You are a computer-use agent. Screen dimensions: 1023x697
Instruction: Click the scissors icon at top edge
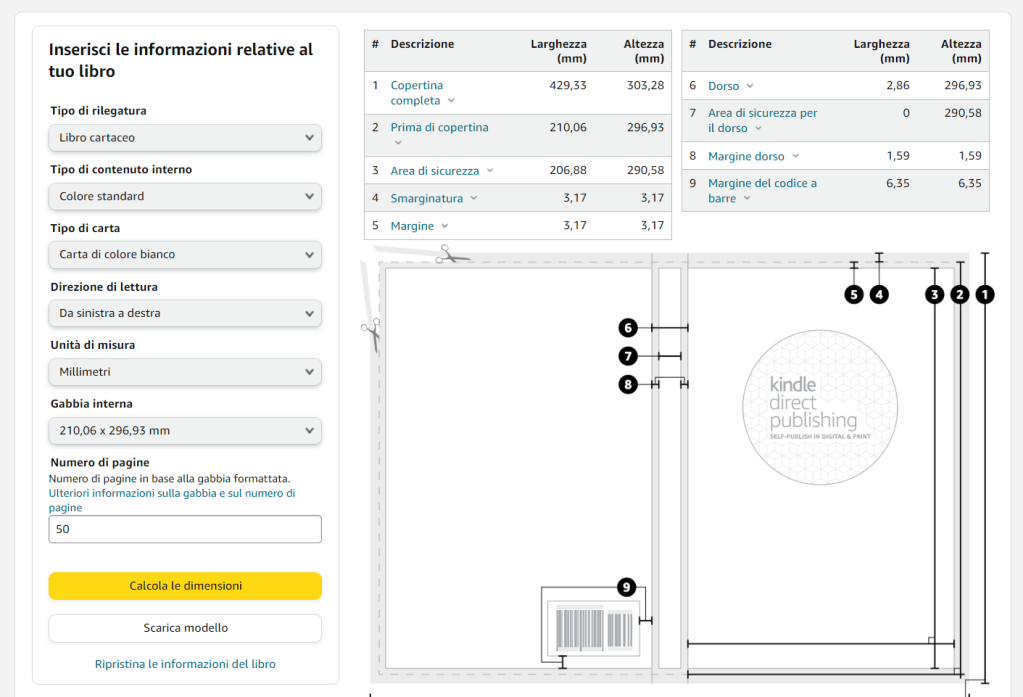pyautogui.click(x=451, y=256)
